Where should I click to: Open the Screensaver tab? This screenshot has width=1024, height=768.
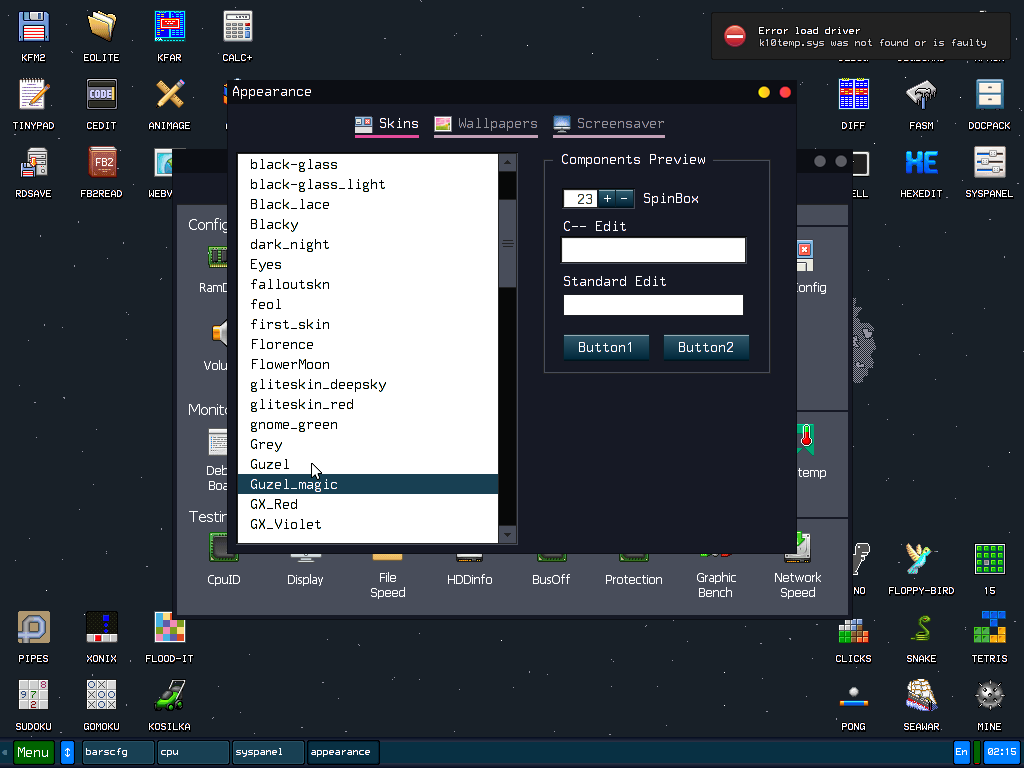pyautogui.click(x=609, y=124)
